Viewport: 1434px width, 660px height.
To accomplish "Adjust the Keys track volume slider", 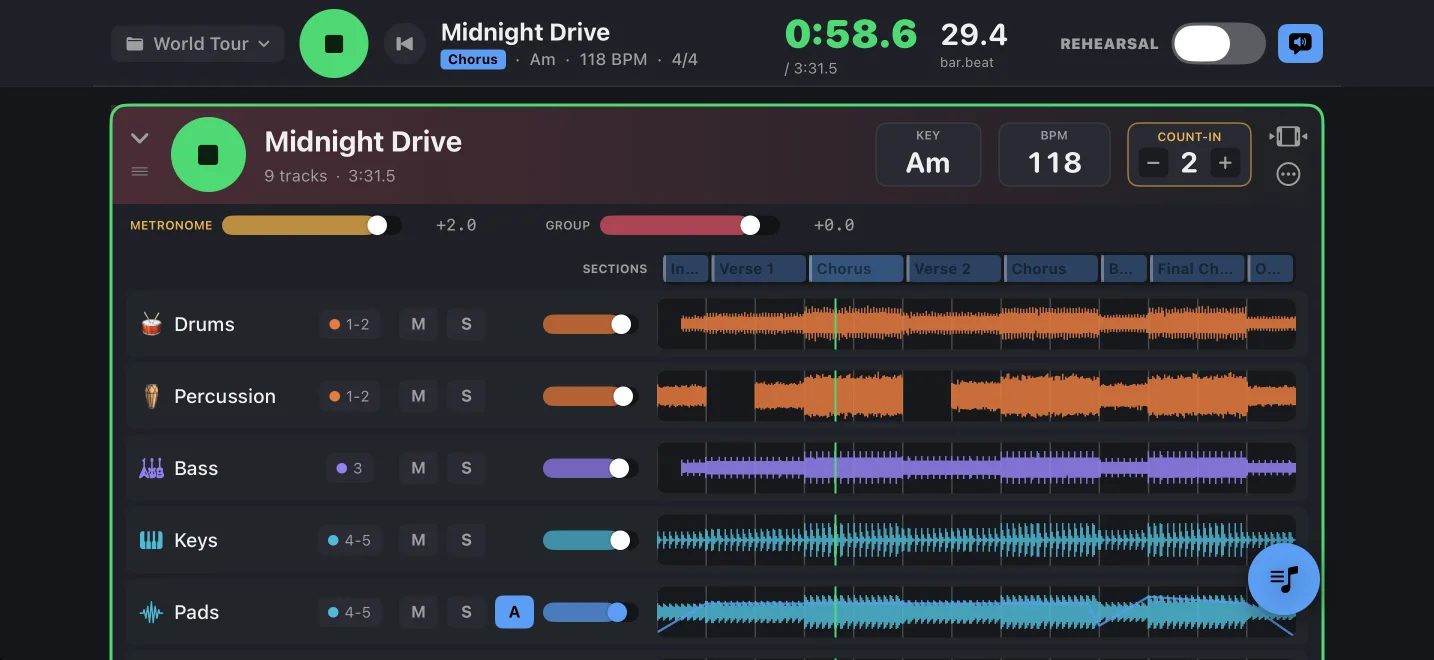I will pyautogui.click(x=590, y=540).
